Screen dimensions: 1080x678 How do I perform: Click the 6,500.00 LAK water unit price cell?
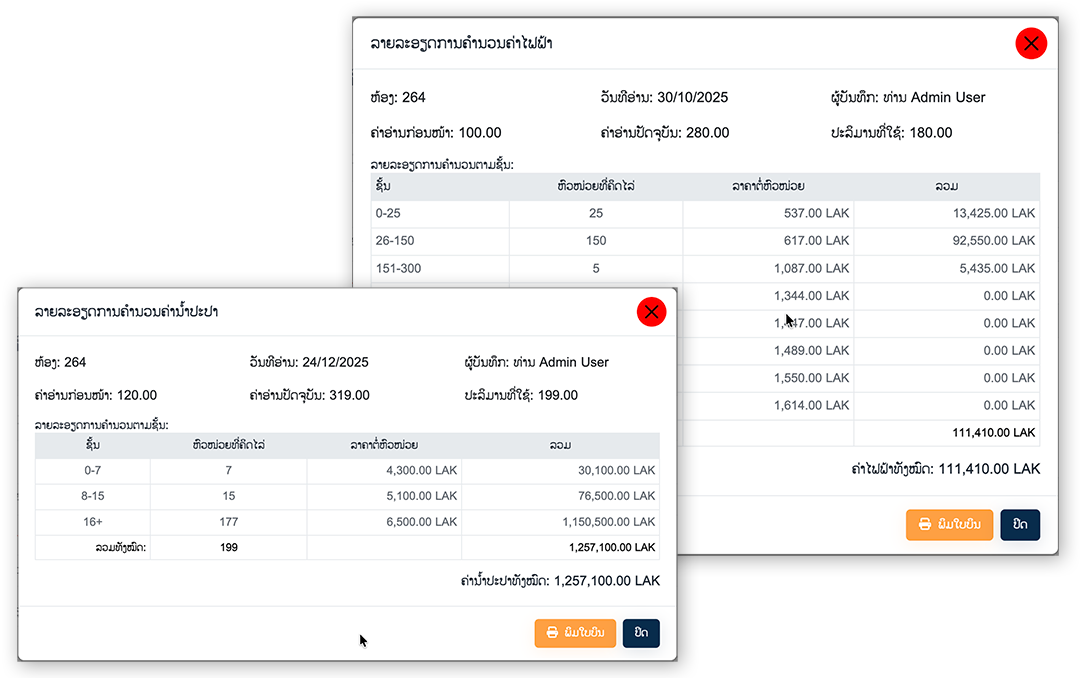pos(384,522)
